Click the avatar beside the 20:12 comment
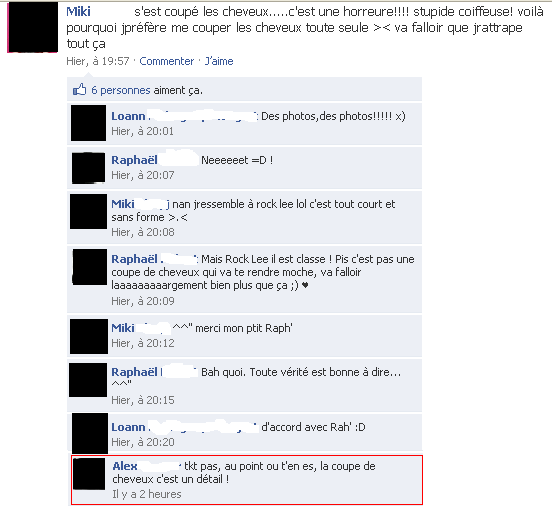Image resolution: width=552 pixels, height=508 pixels. [89, 336]
